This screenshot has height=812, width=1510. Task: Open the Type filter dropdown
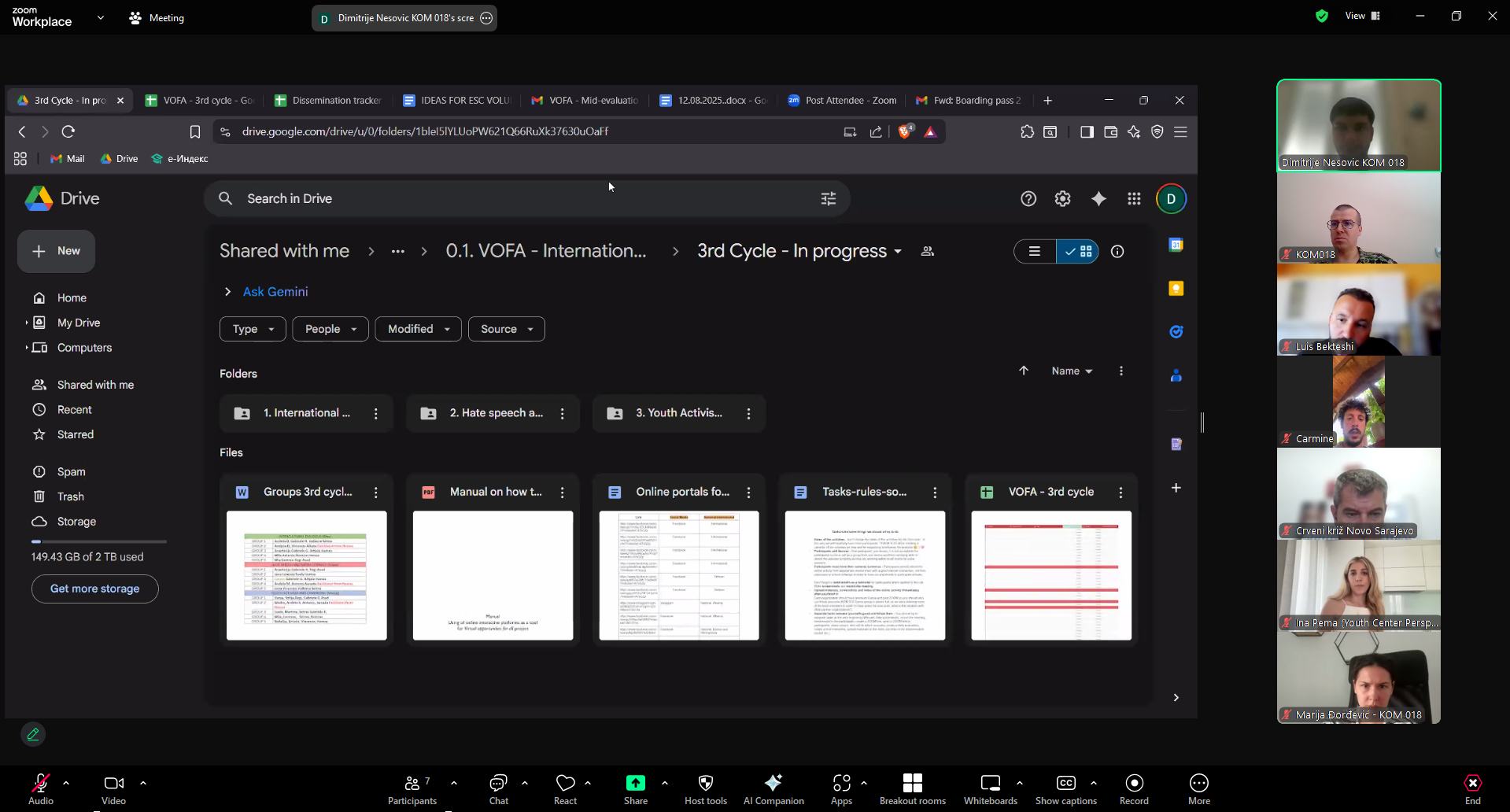pos(253,329)
